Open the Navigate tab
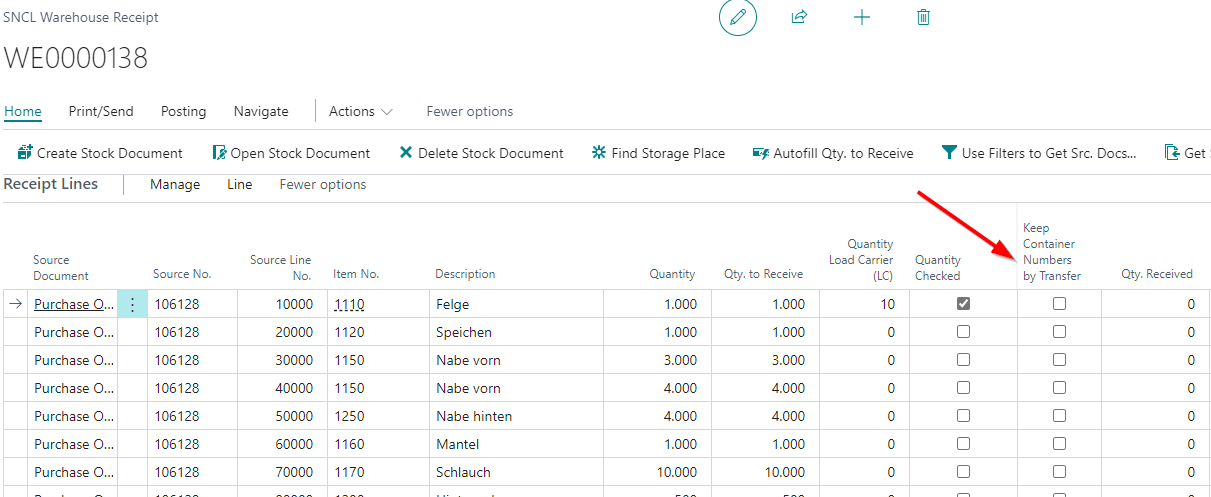 tap(261, 111)
